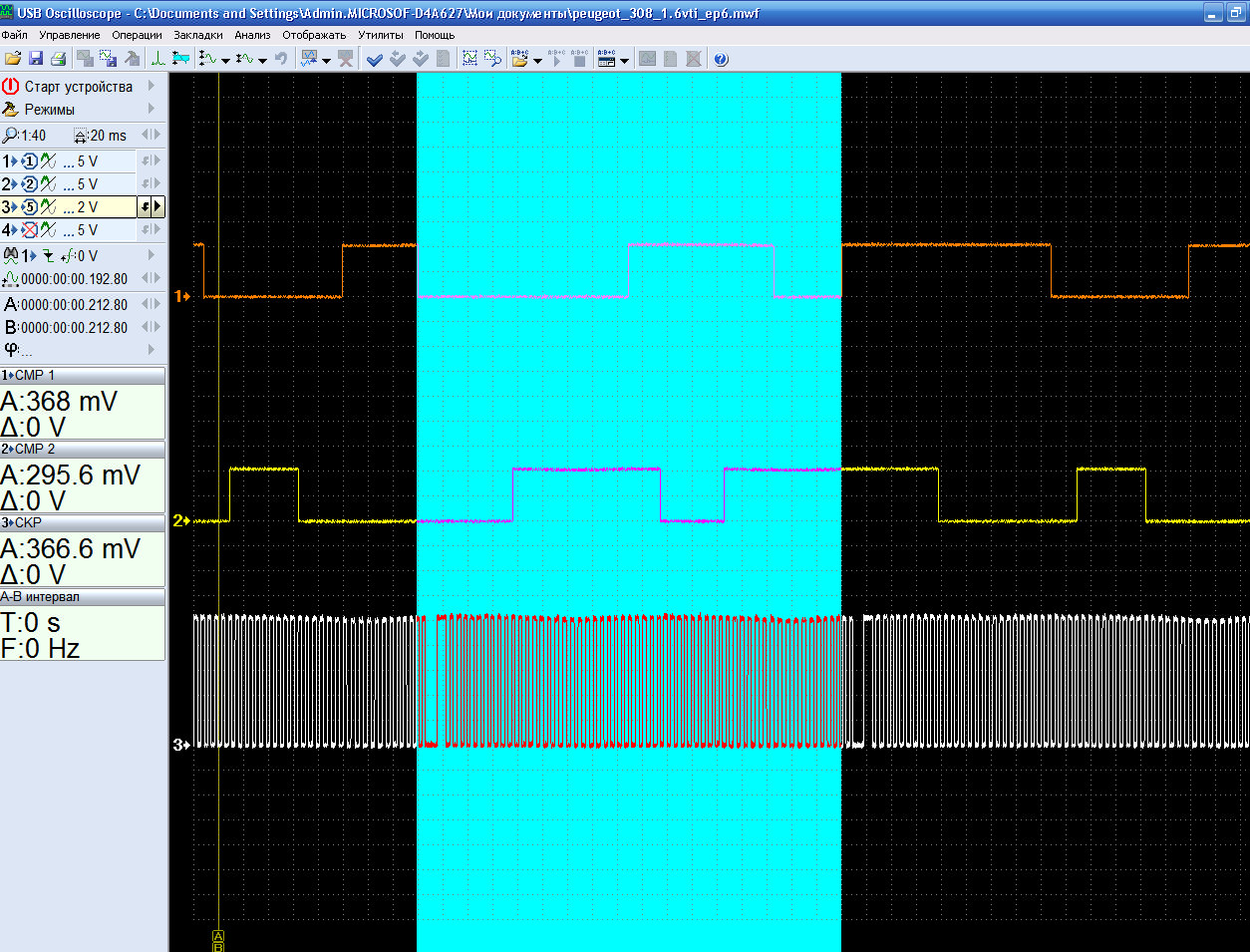Image resolution: width=1250 pixels, height=952 pixels.
Task: Open the Файл menu
Action: [15, 35]
